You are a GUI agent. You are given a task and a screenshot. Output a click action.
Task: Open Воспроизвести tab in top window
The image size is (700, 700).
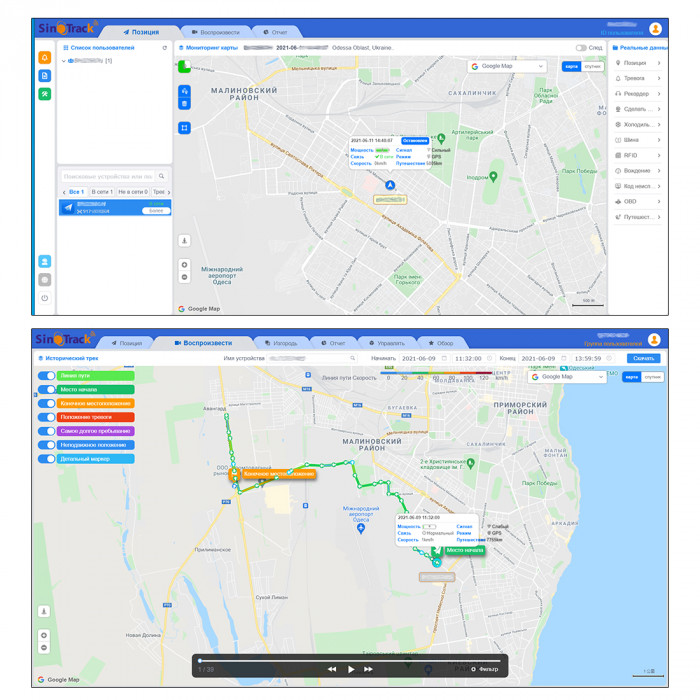pyautogui.click(x=216, y=32)
